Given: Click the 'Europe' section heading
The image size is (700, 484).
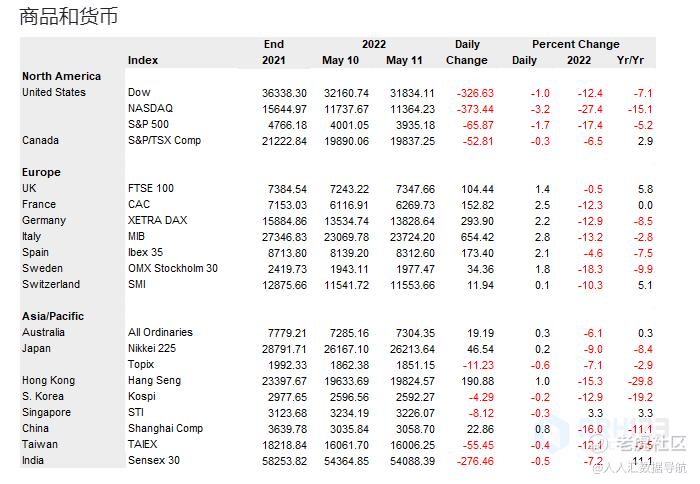Looking at the screenshot, I should [x=41, y=172].
